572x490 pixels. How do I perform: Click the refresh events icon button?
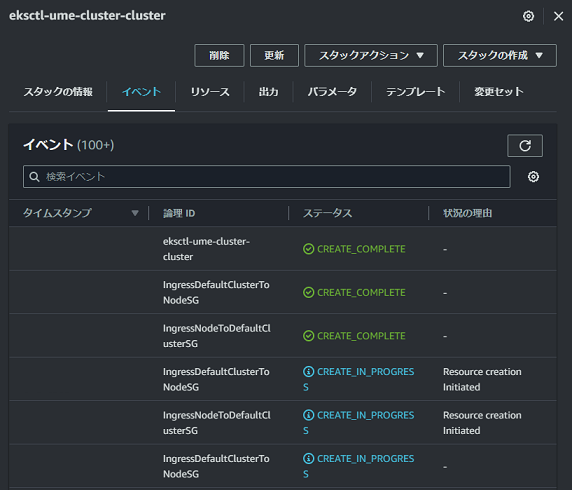(525, 146)
